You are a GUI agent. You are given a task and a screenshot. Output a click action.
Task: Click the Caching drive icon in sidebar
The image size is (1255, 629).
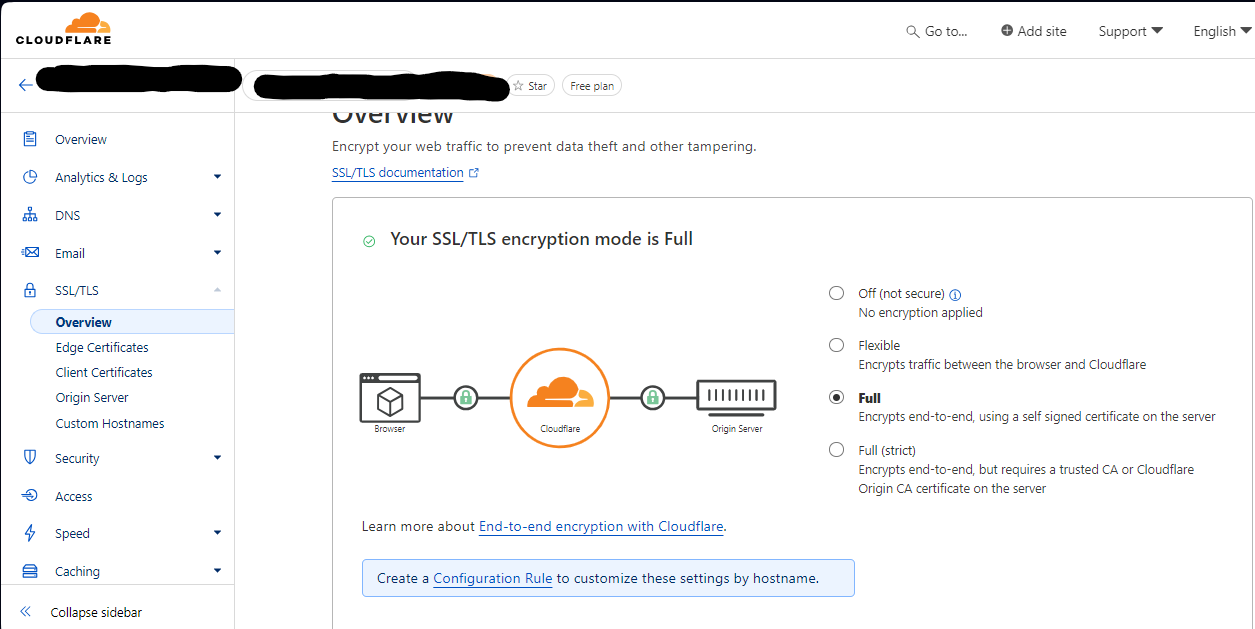click(30, 571)
